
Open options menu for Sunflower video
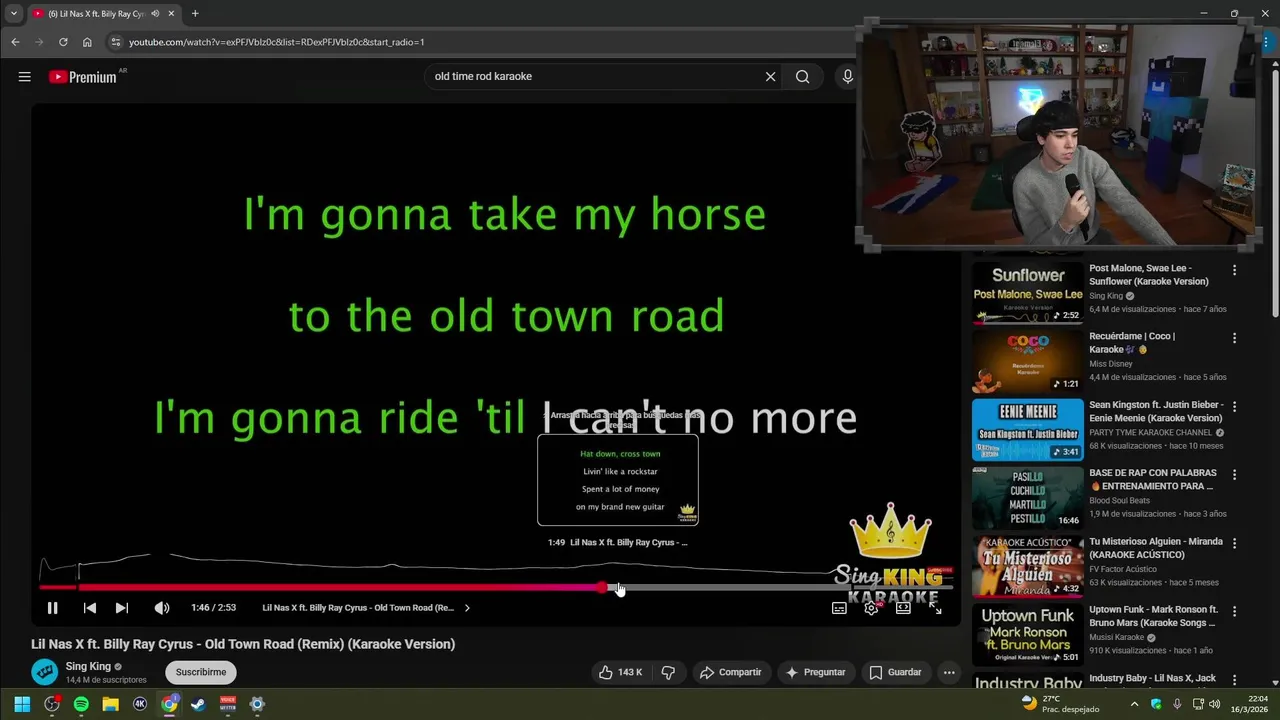(1234, 271)
